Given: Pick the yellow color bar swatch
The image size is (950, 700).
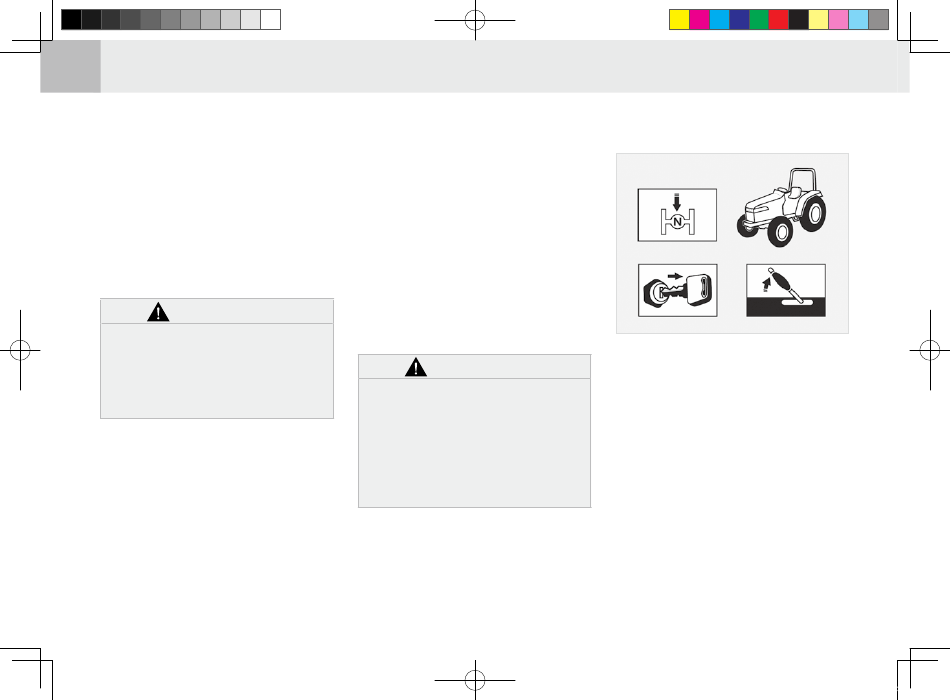Looking at the screenshot, I should [x=679, y=19].
